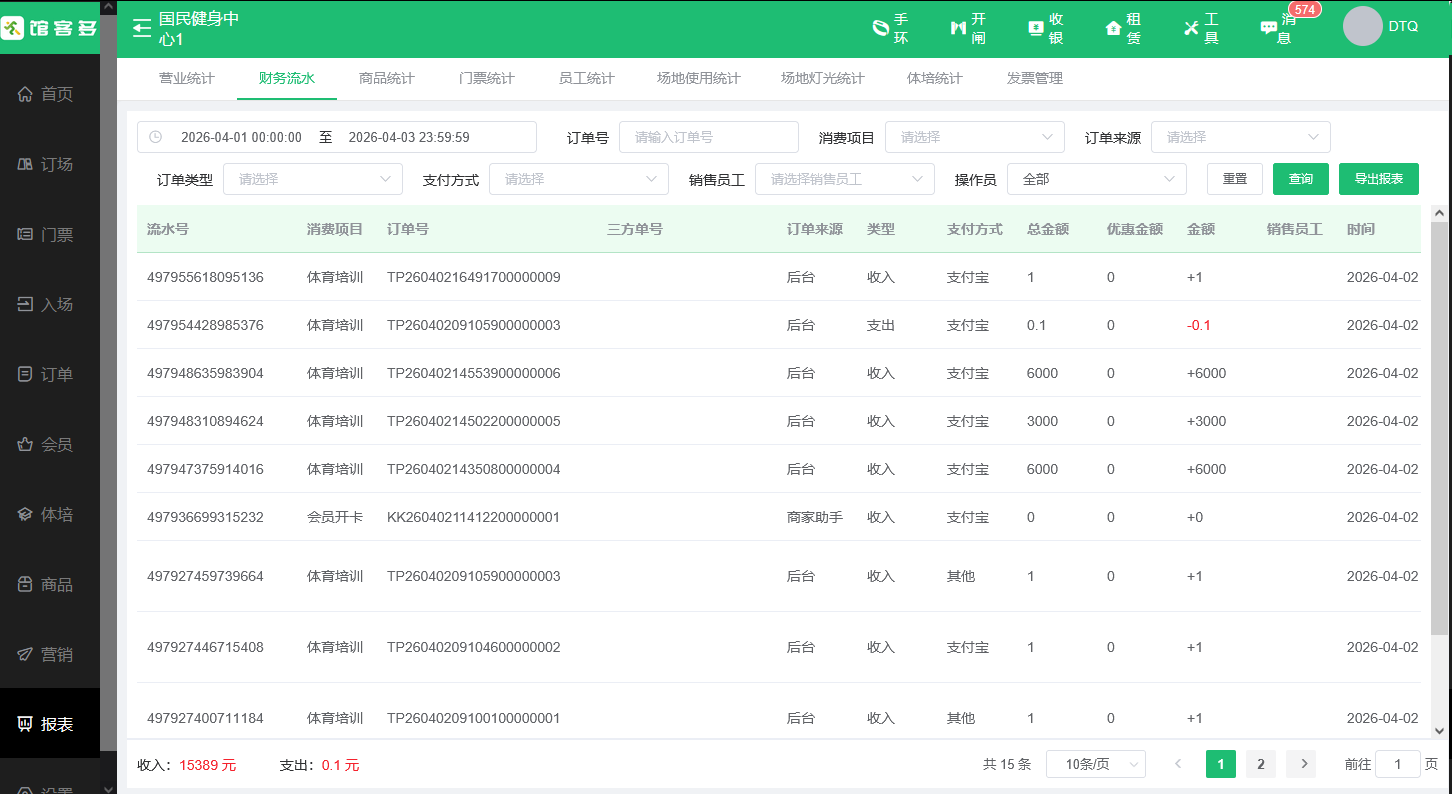
Task: Open the 发票管理 invoice management tab
Action: tap(1035, 77)
